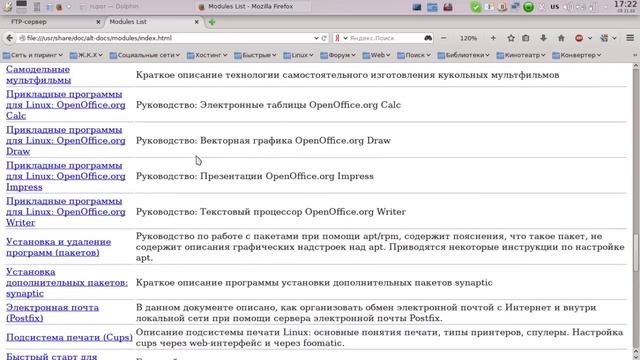Open the downloads arrow icon

tap(543, 38)
